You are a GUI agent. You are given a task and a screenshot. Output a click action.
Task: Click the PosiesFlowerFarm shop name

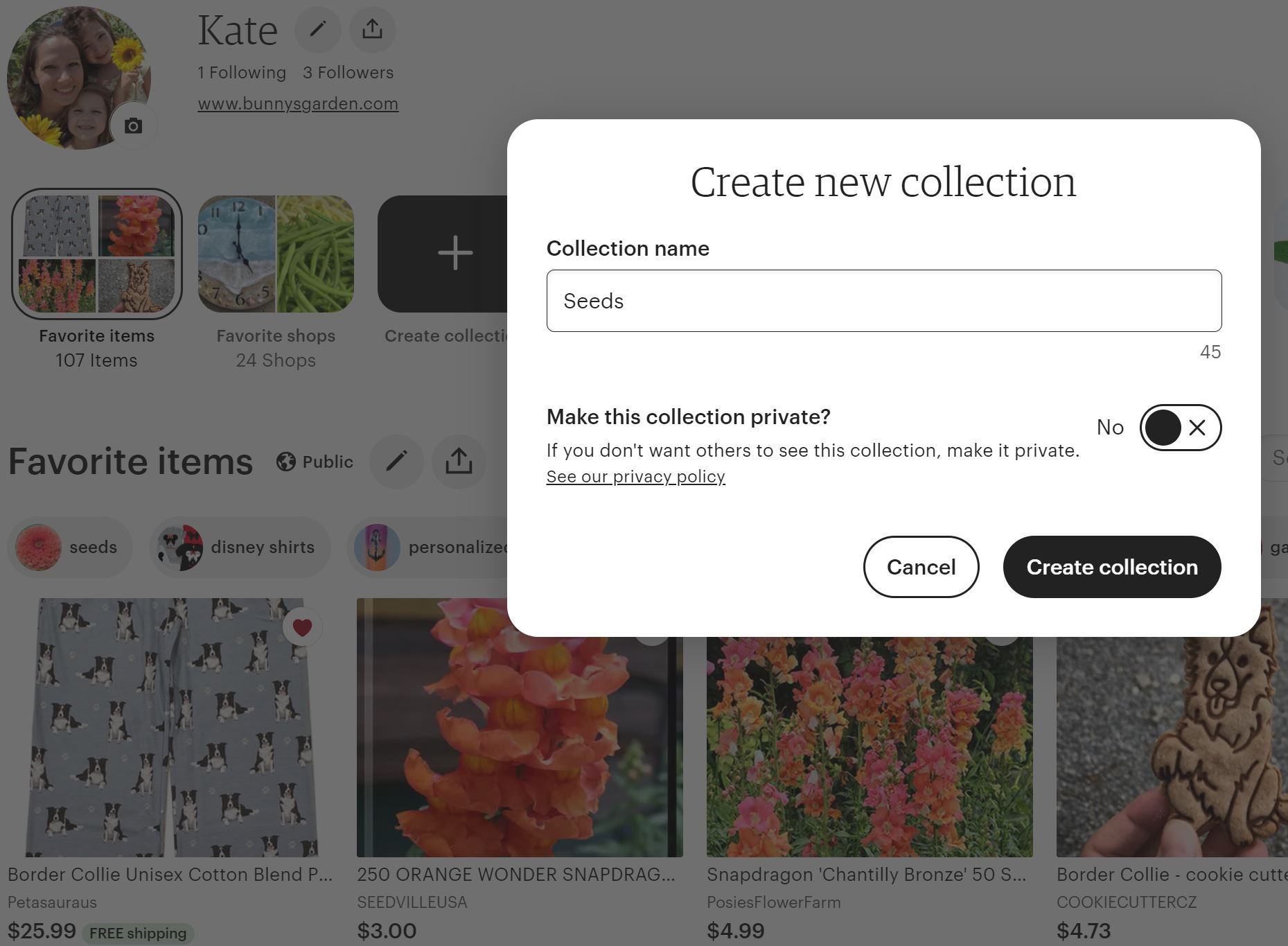click(x=774, y=903)
